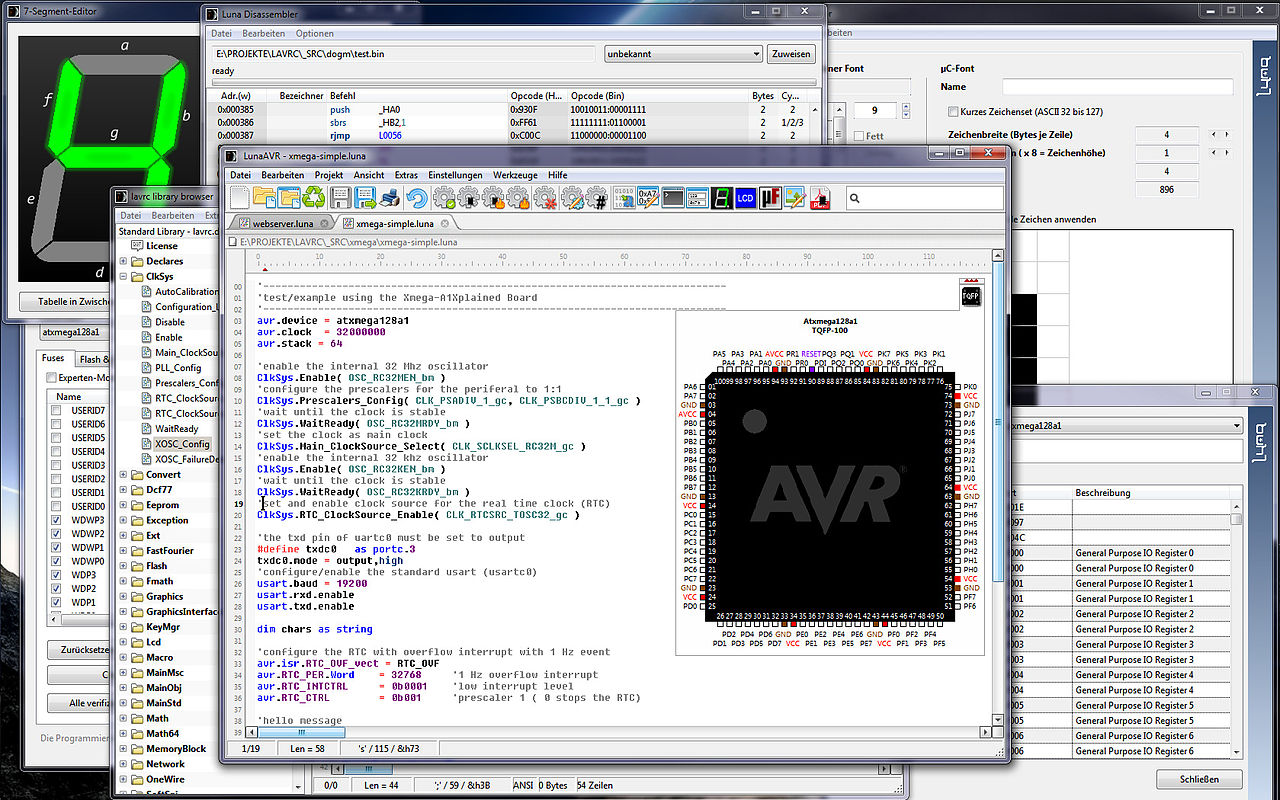This screenshot has height=800, width=1280.
Task: Click the green recycle reload icon
Action: [313, 197]
